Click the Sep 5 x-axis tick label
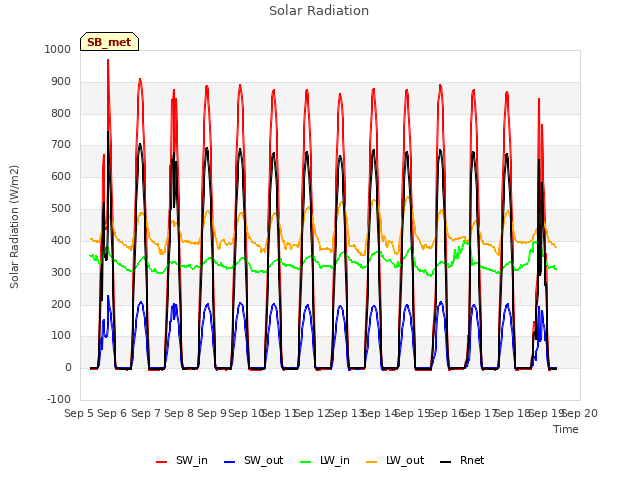 79,413
